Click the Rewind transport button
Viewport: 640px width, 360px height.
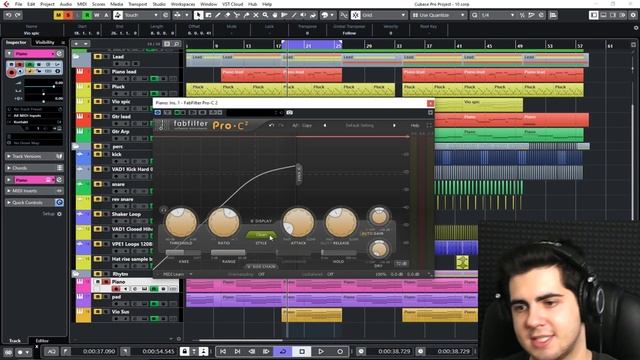click(x=252, y=351)
